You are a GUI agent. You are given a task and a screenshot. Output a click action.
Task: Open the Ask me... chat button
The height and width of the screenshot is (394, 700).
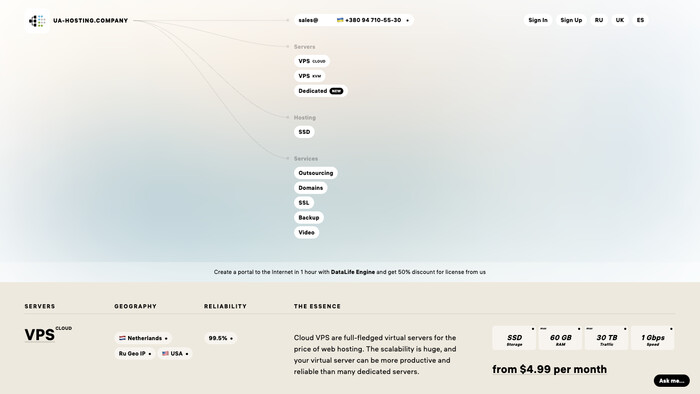coord(671,381)
